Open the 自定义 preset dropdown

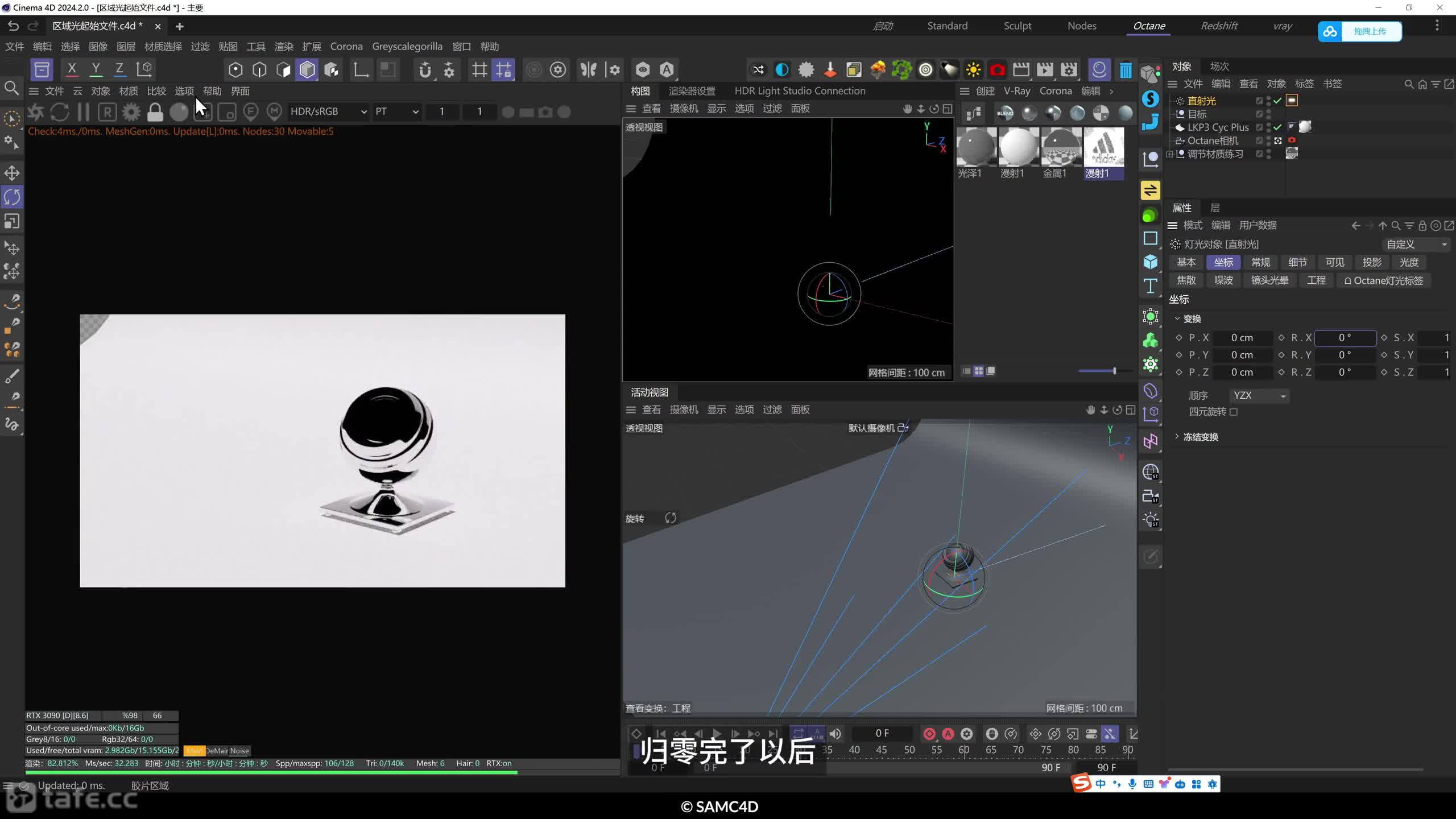(x=1416, y=244)
